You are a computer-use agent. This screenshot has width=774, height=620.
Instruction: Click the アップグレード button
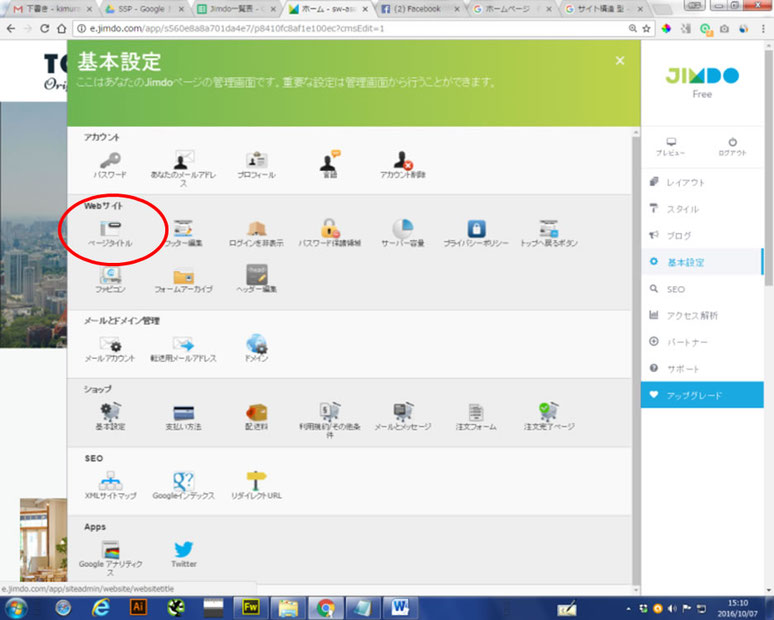coord(702,395)
